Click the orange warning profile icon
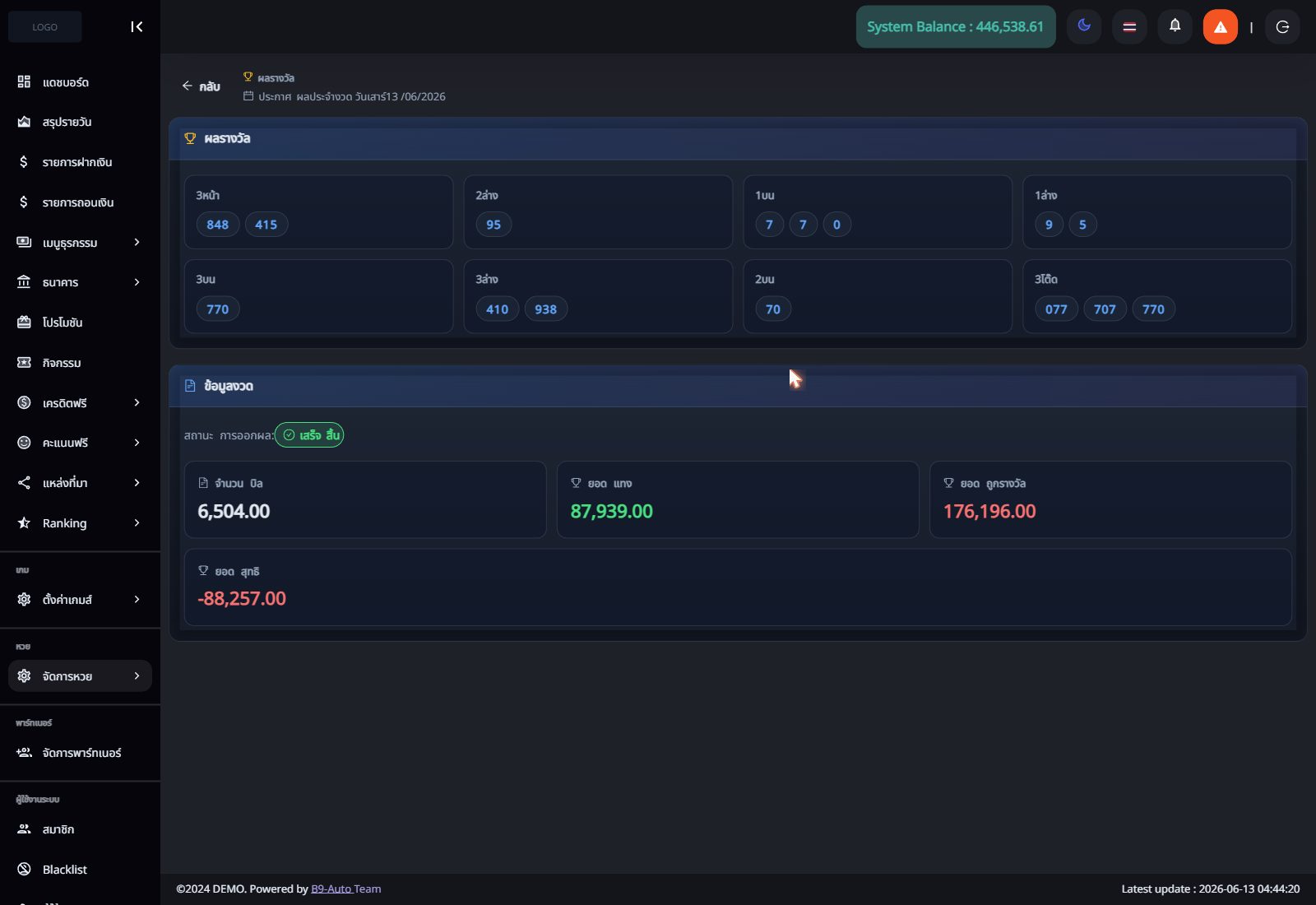This screenshot has width=1316, height=905. [1220, 27]
